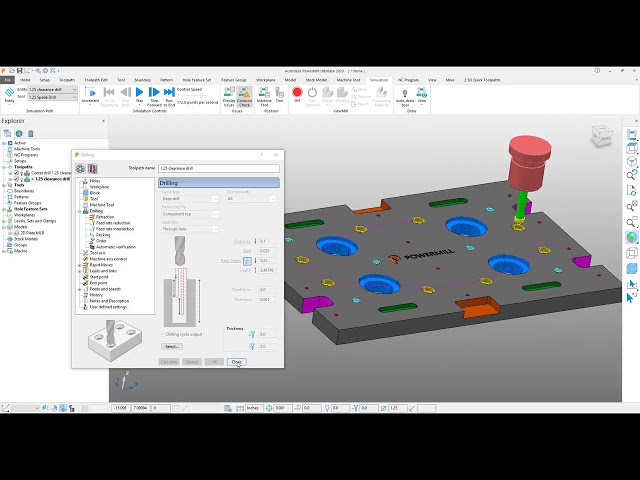Open the Entity toolpath dropdown
The image size is (640, 480).
52,89
